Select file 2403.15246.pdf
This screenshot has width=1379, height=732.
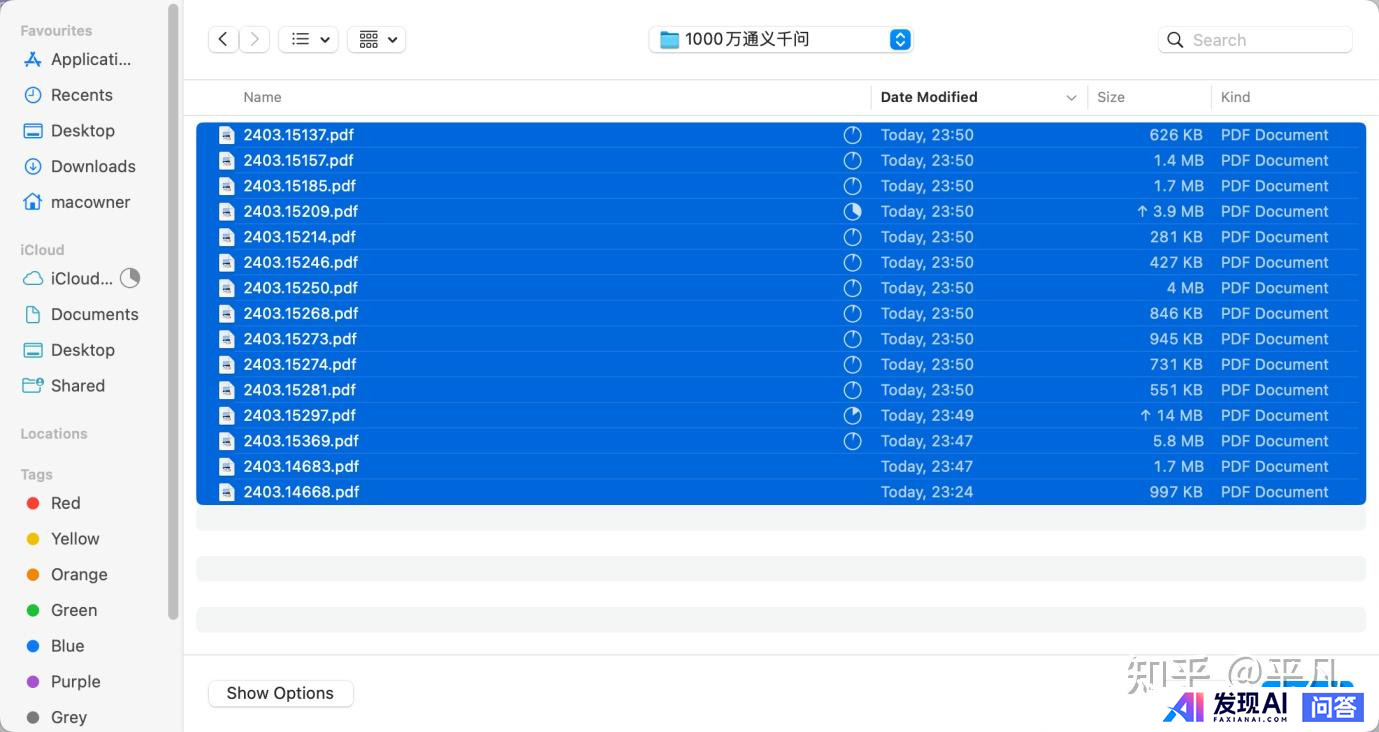pyautogui.click(x=781, y=262)
